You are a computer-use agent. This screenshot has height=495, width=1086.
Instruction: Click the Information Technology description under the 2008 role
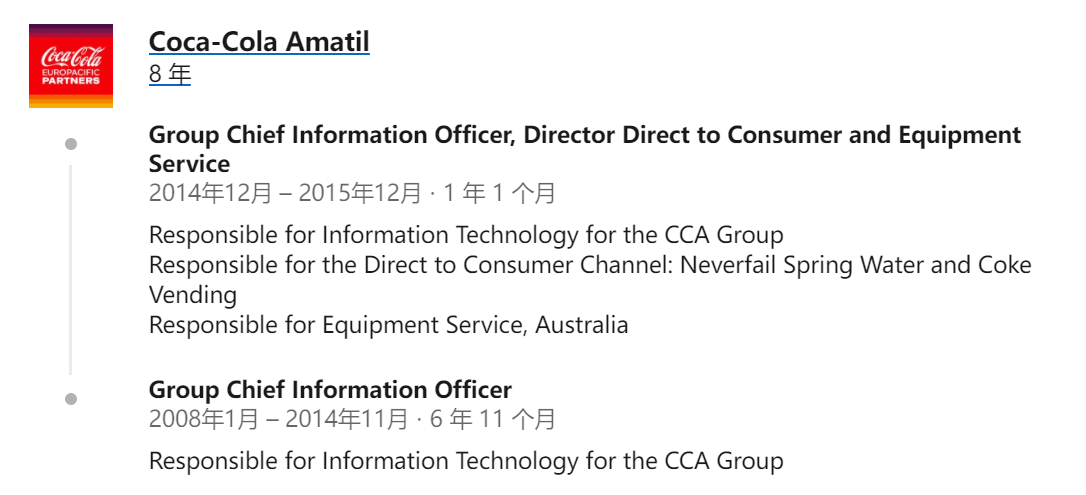[x=466, y=460]
